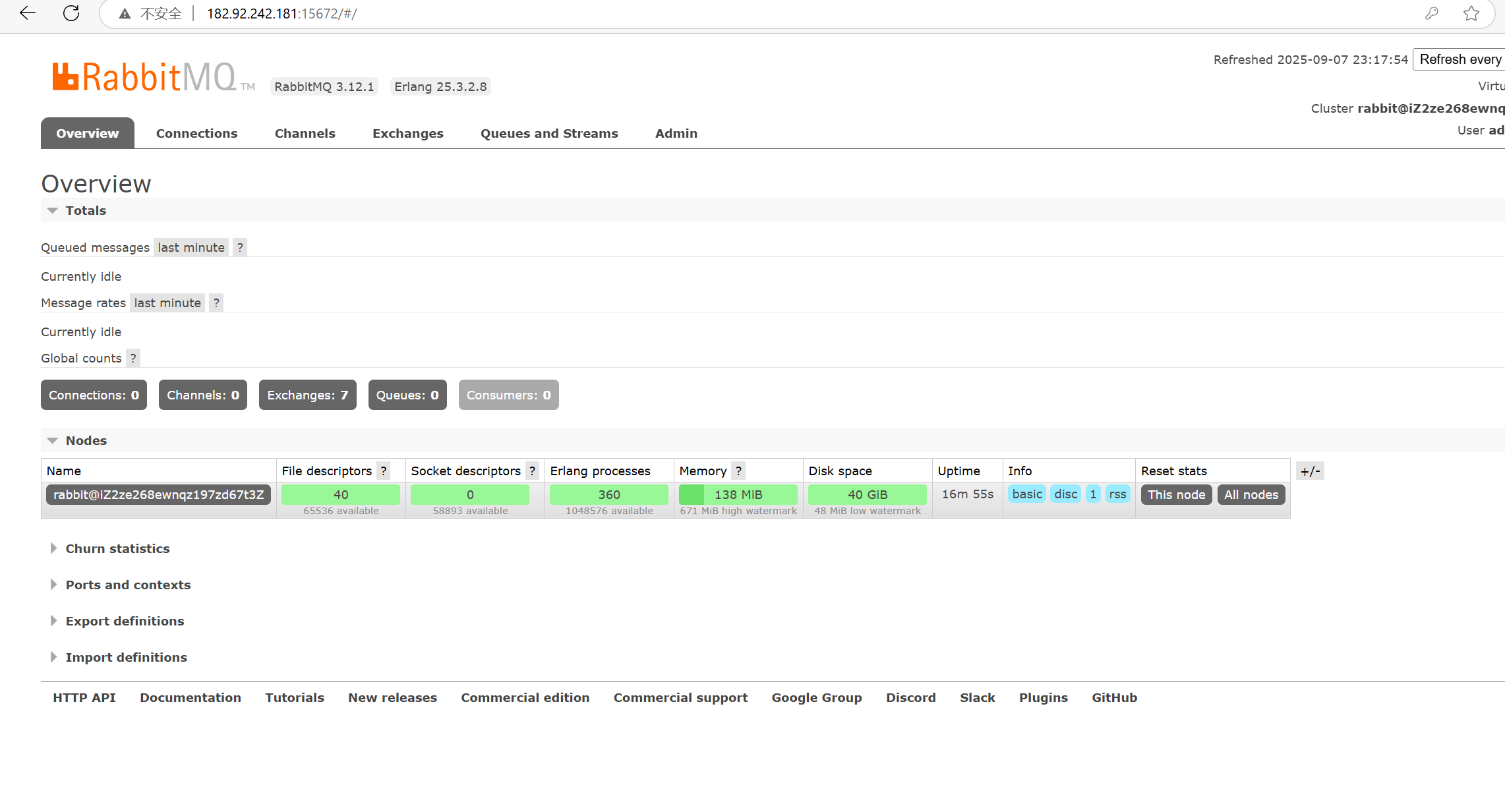Viewport: 1505px width, 812px height.
Task: Open the Tutorials footer link
Action: pyautogui.click(x=295, y=697)
